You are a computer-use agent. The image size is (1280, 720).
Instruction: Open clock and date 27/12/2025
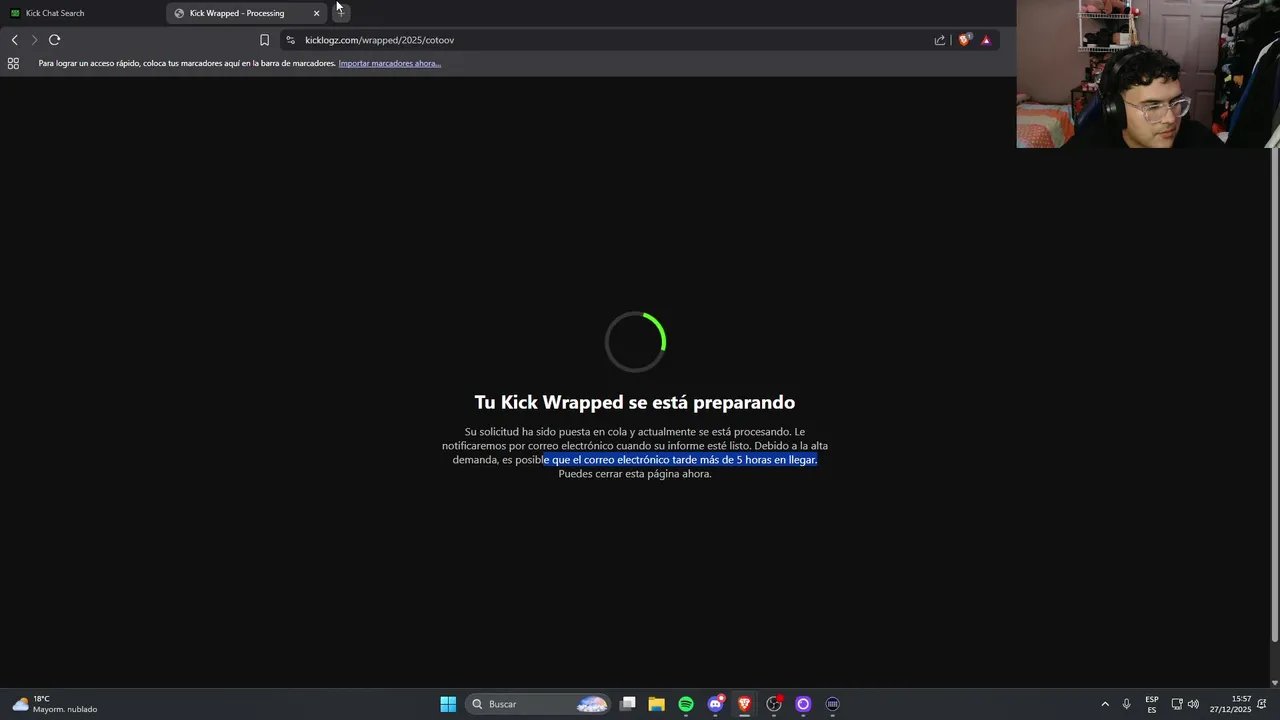click(1231, 704)
